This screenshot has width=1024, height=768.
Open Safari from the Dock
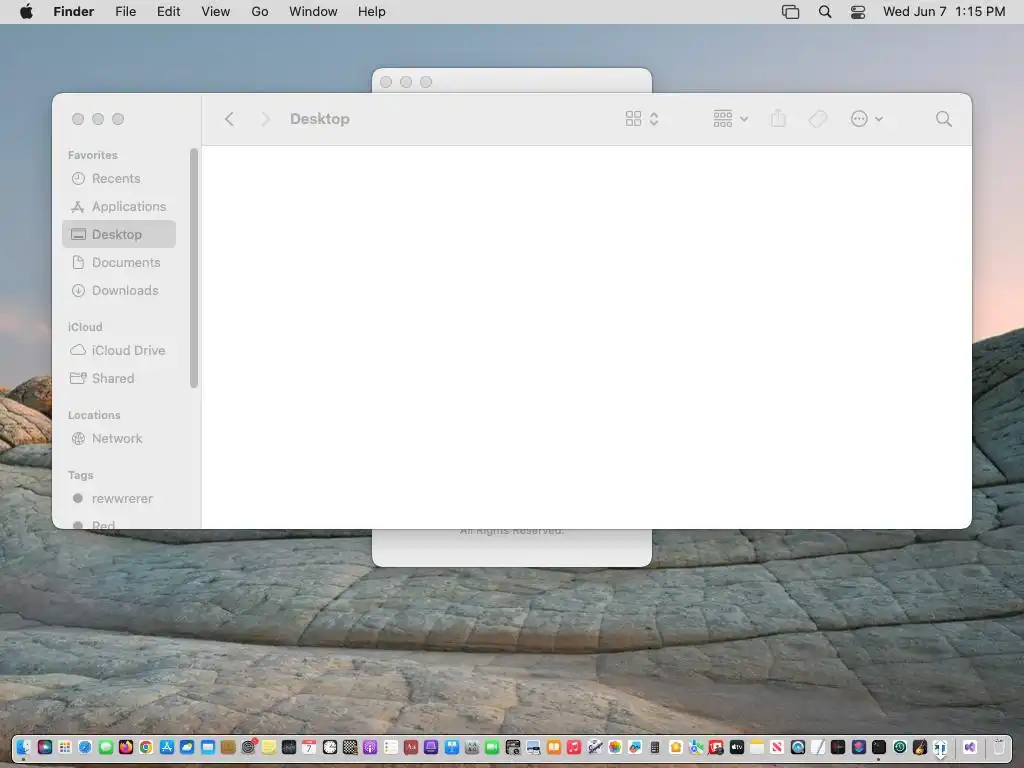(x=85, y=747)
